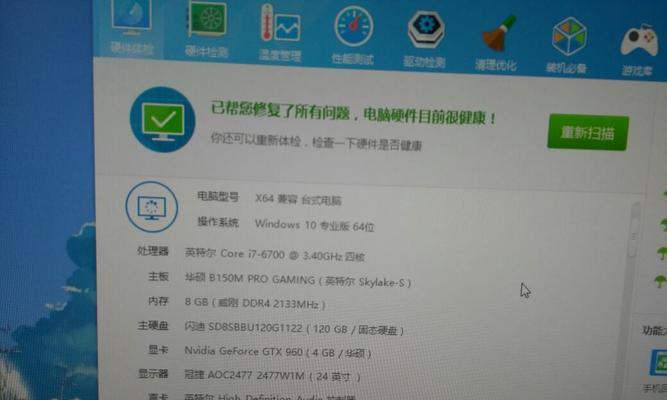Screen dimensions: 667x400
Task: Click the 显示器 label
Action: 153,374
